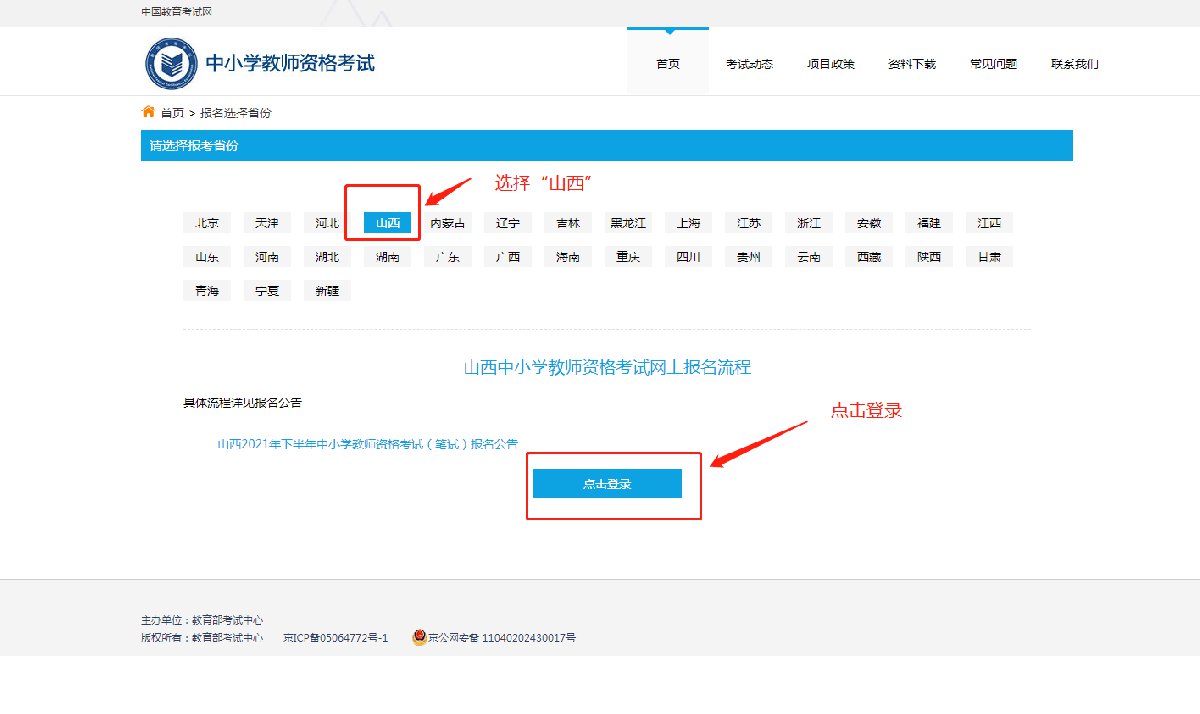Viewport: 1200px width, 714px height.
Task: Select province 江西
Action: point(989,223)
